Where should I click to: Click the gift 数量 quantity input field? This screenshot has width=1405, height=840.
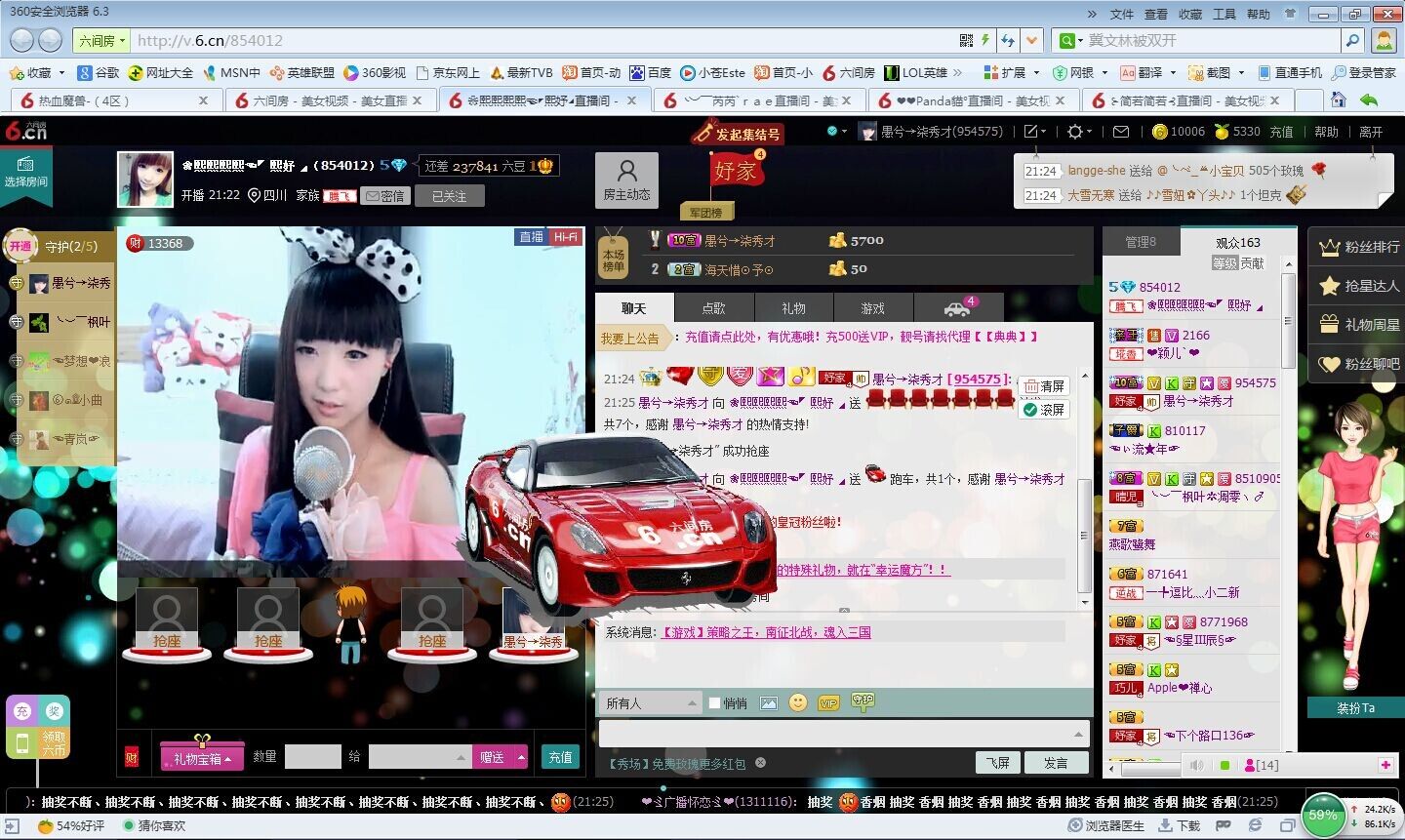pyautogui.click(x=312, y=757)
